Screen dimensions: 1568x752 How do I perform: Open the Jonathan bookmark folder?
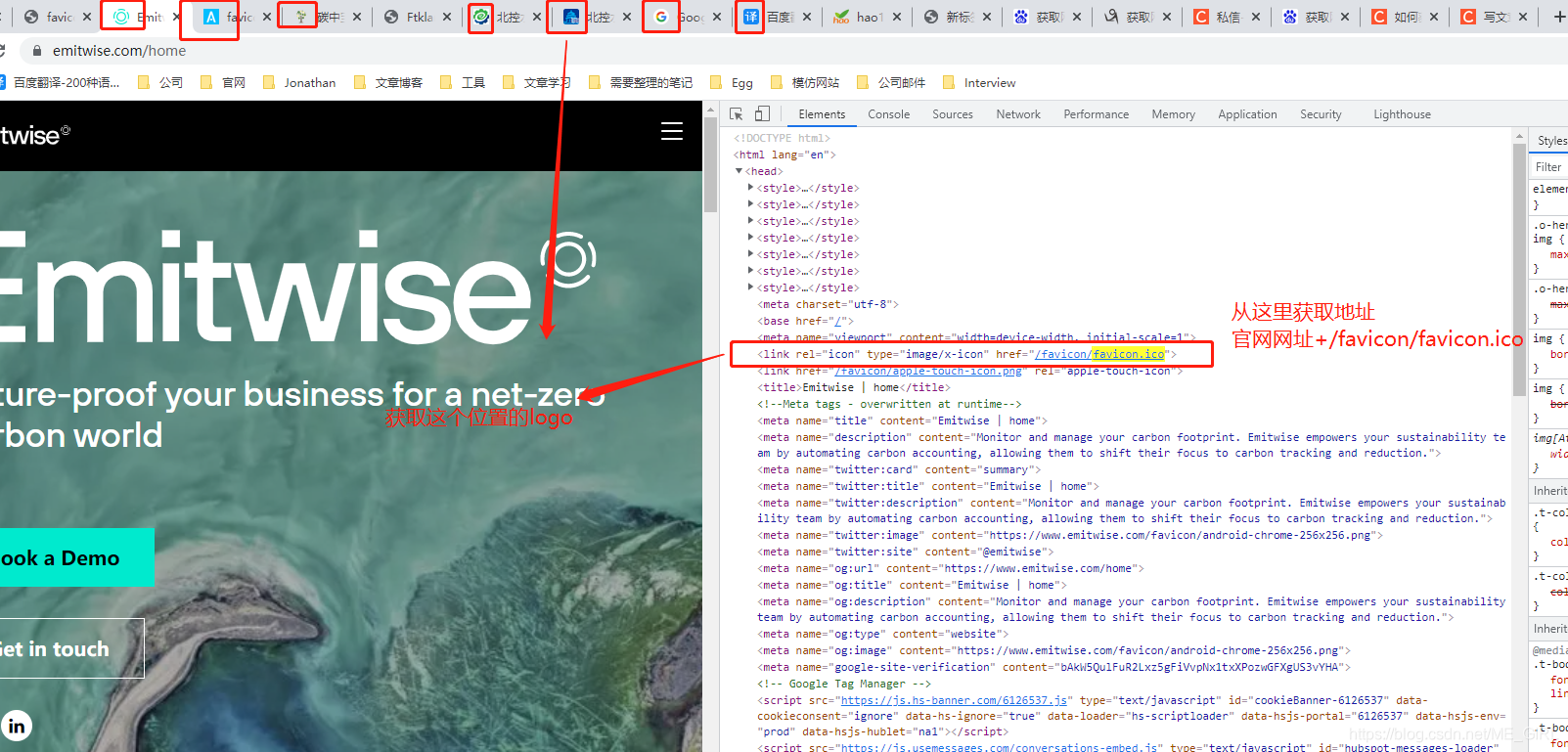coord(299,83)
